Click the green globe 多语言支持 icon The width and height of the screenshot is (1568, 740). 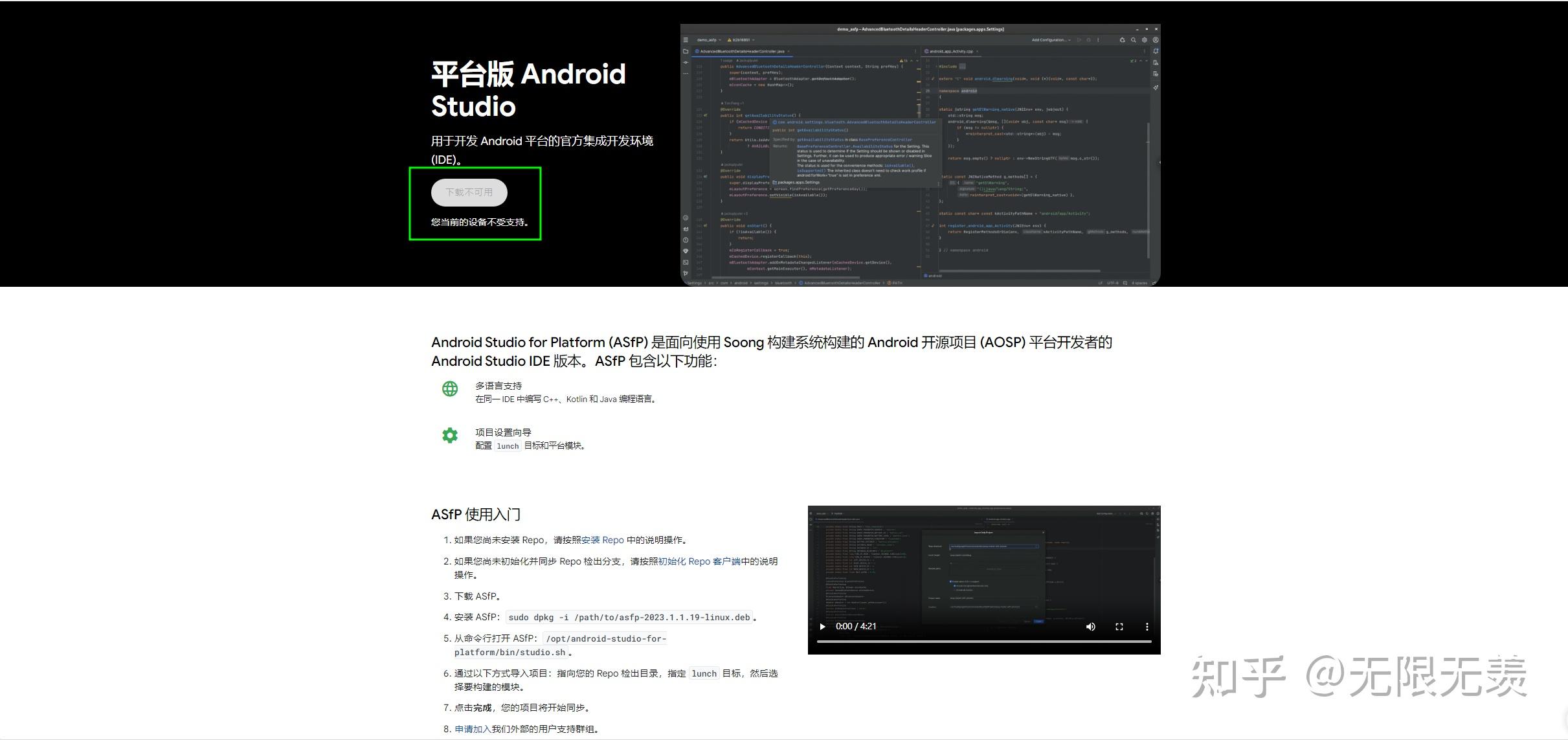pos(449,390)
